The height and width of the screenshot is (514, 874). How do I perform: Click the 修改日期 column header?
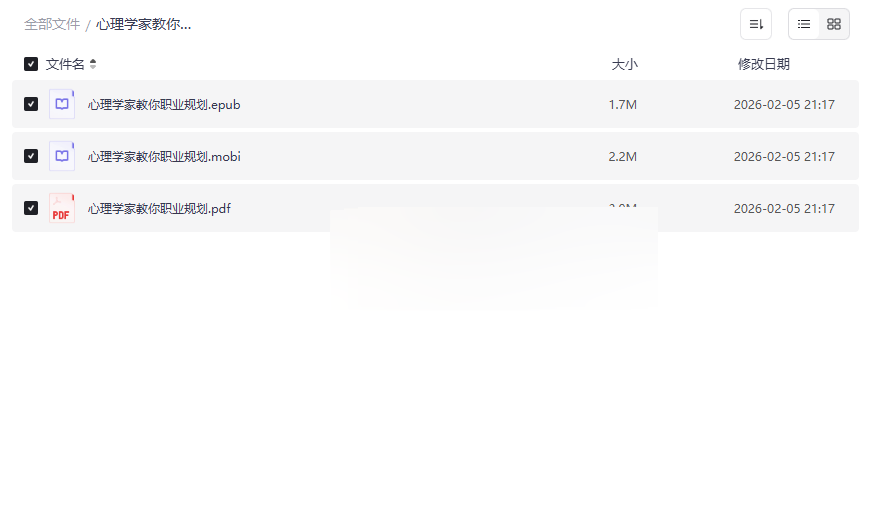coord(764,64)
